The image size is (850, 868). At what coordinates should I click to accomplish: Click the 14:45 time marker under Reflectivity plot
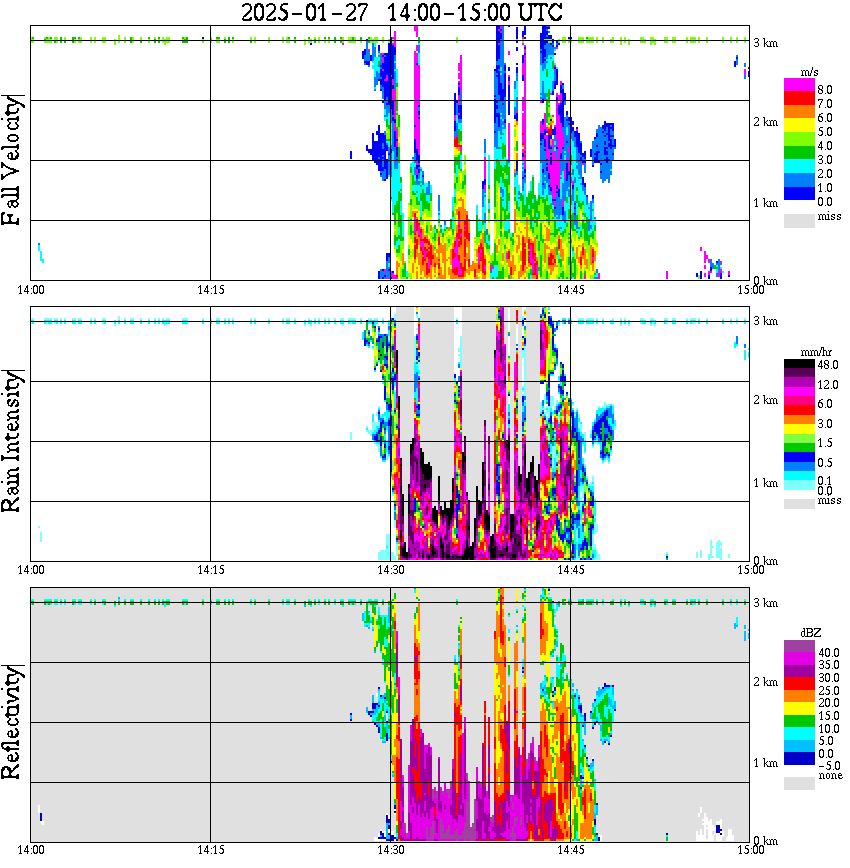[x=571, y=850]
